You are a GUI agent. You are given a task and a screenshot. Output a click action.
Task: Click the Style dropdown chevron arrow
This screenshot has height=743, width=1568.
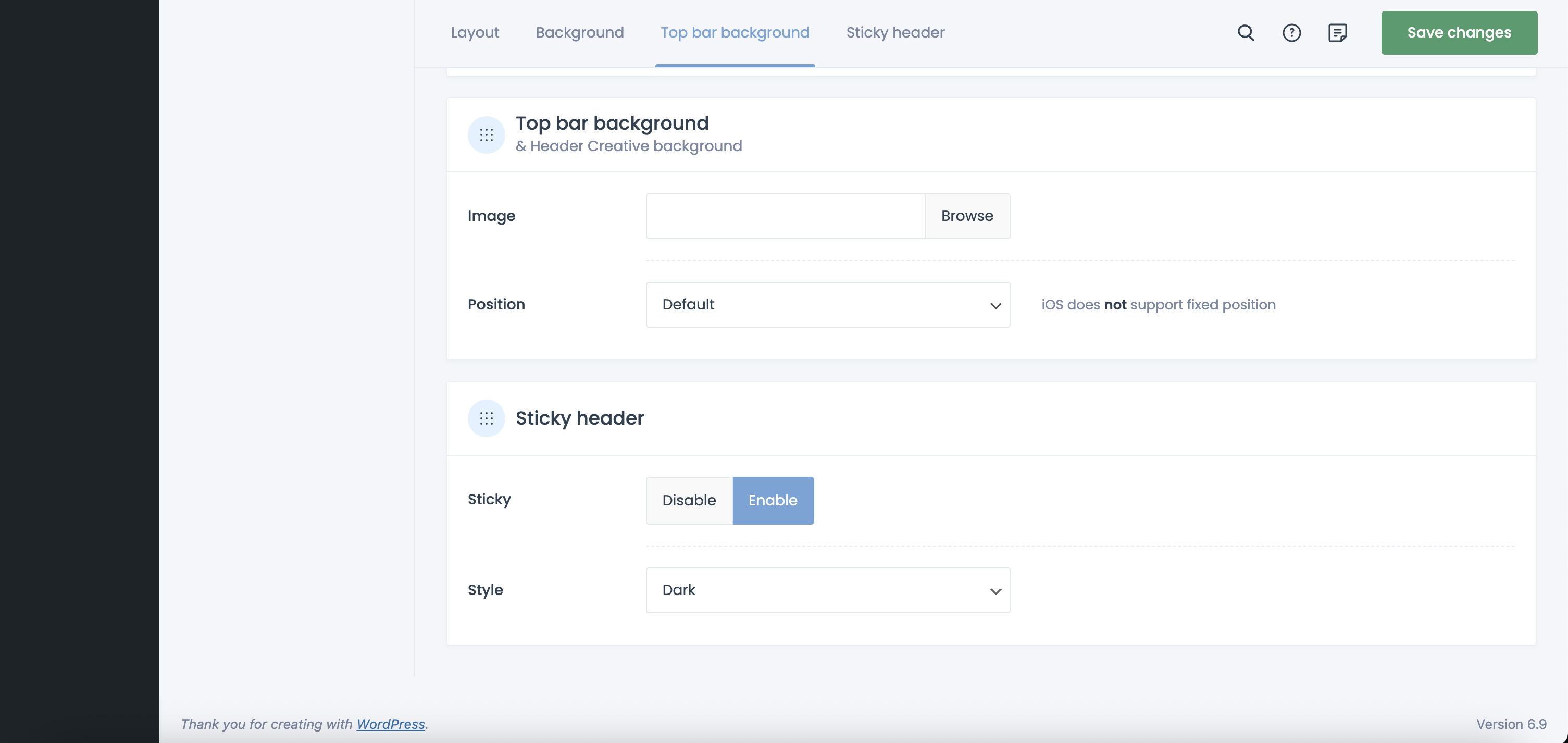pos(995,591)
